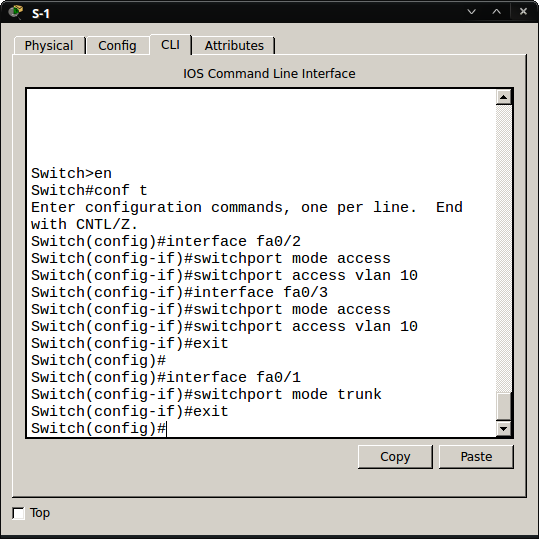Select the CLI tab
Image resolution: width=539 pixels, height=539 pixels.
[170, 45]
